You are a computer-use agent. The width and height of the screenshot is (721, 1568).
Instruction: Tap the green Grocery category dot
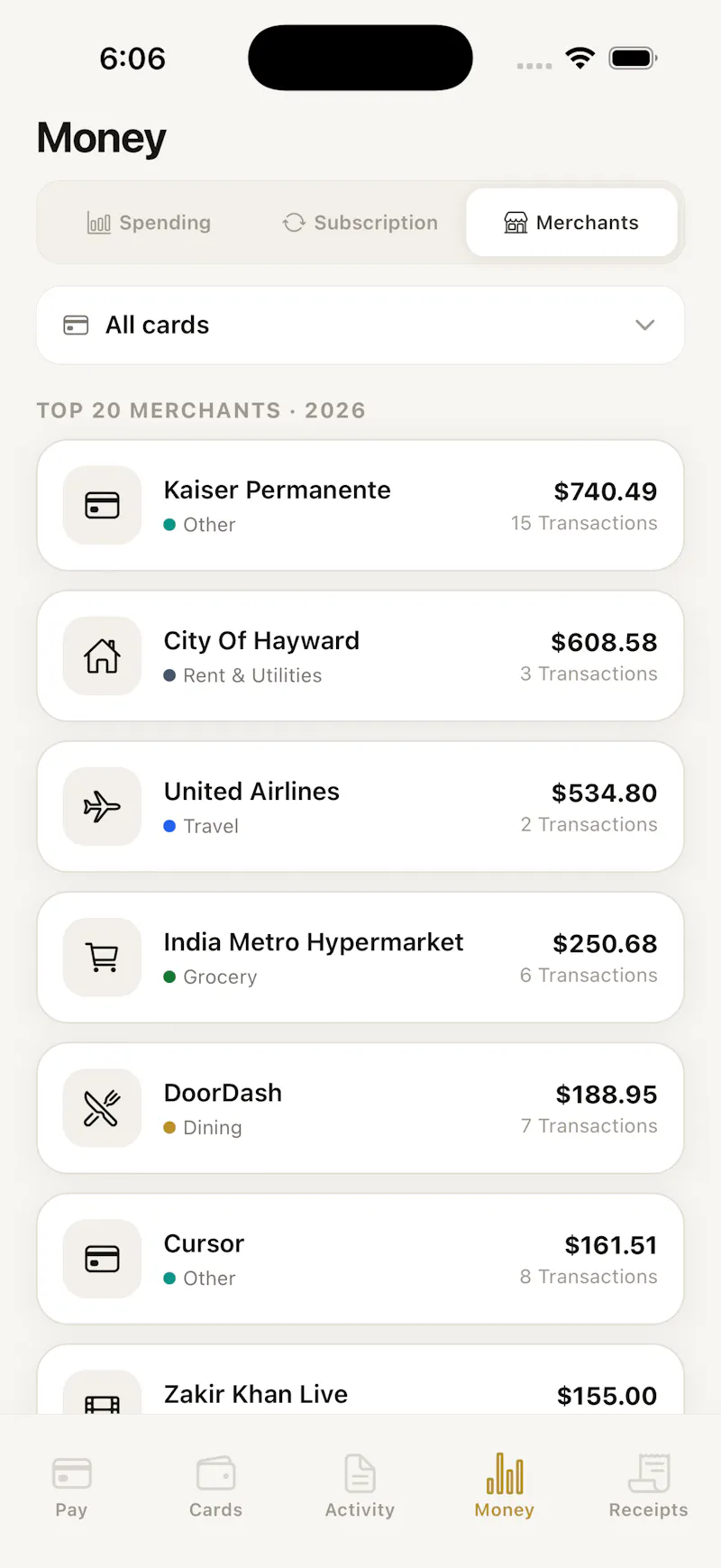169,977
